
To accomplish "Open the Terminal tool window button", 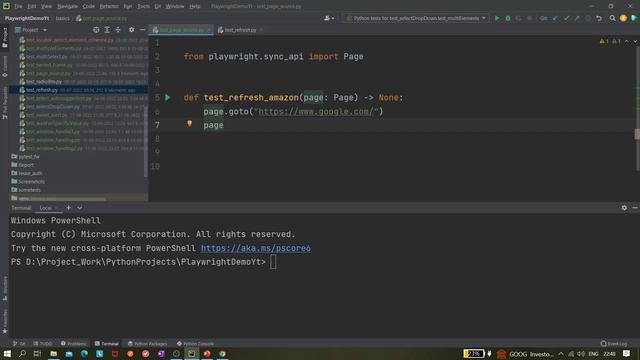I will tap(107, 344).
